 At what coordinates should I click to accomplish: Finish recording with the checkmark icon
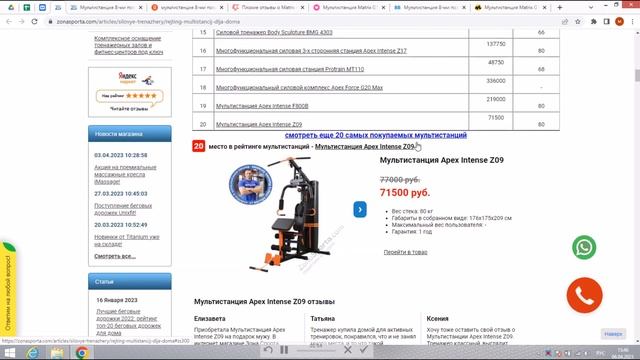coord(364,350)
